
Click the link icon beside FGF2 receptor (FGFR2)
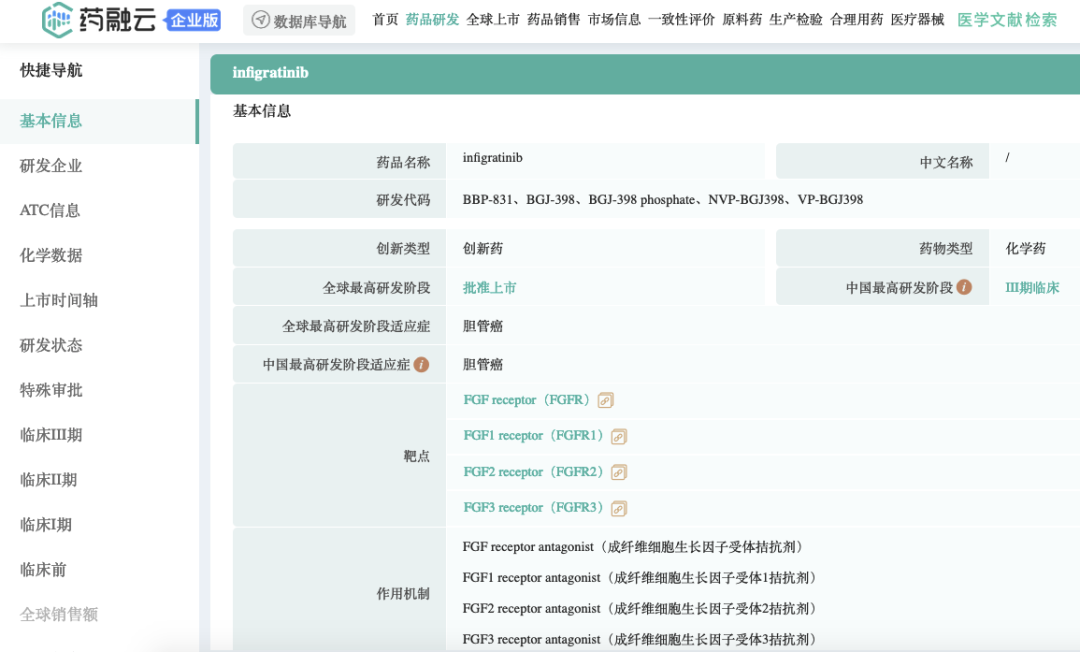pos(618,472)
